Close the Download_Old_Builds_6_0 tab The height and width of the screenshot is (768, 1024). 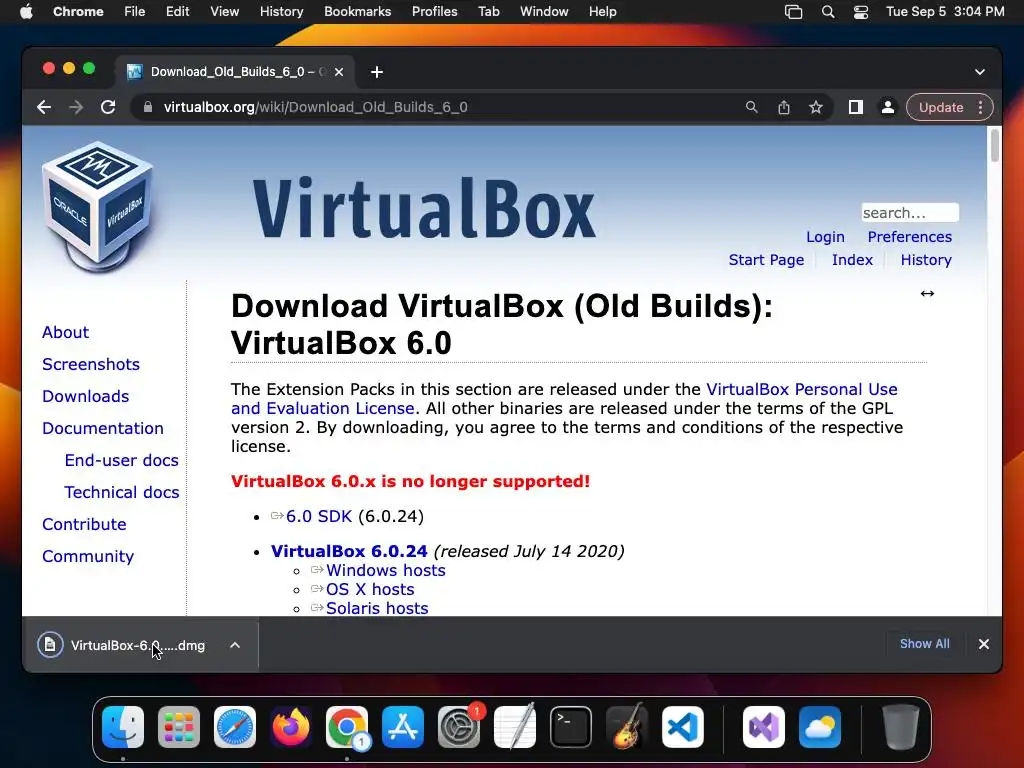point(339,72)
